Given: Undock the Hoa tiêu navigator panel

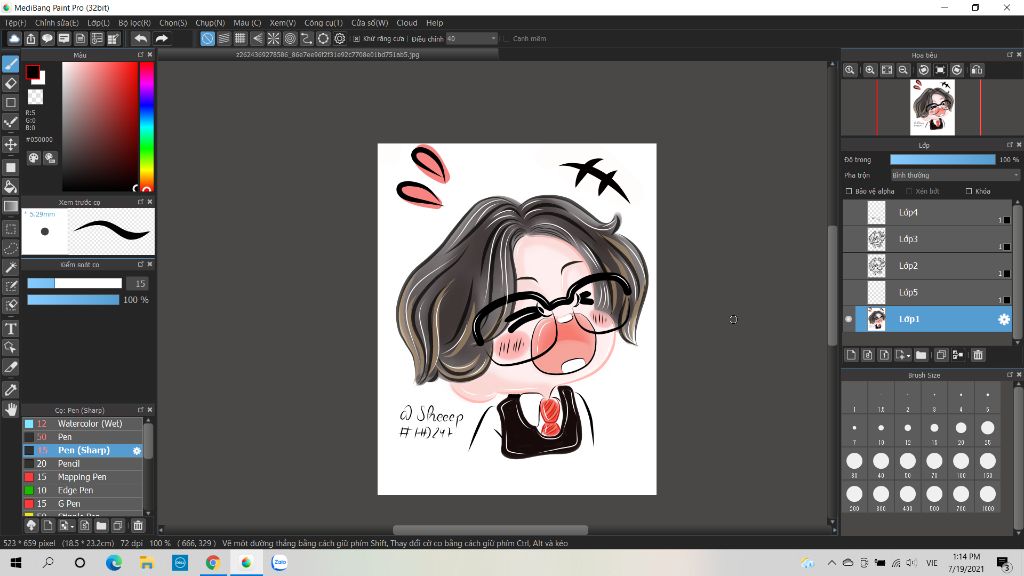Looking at the screenshot, I should (x=1010, y=55).
